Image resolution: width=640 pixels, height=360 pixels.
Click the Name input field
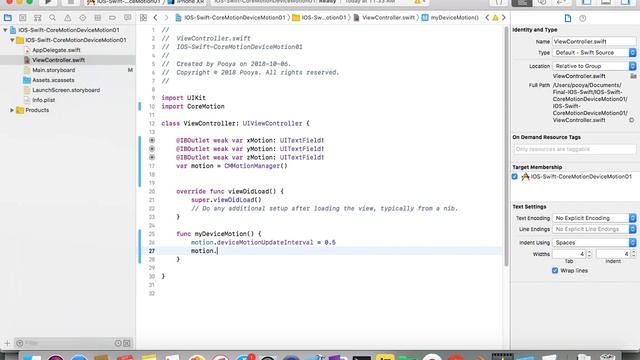pos(594,42)
